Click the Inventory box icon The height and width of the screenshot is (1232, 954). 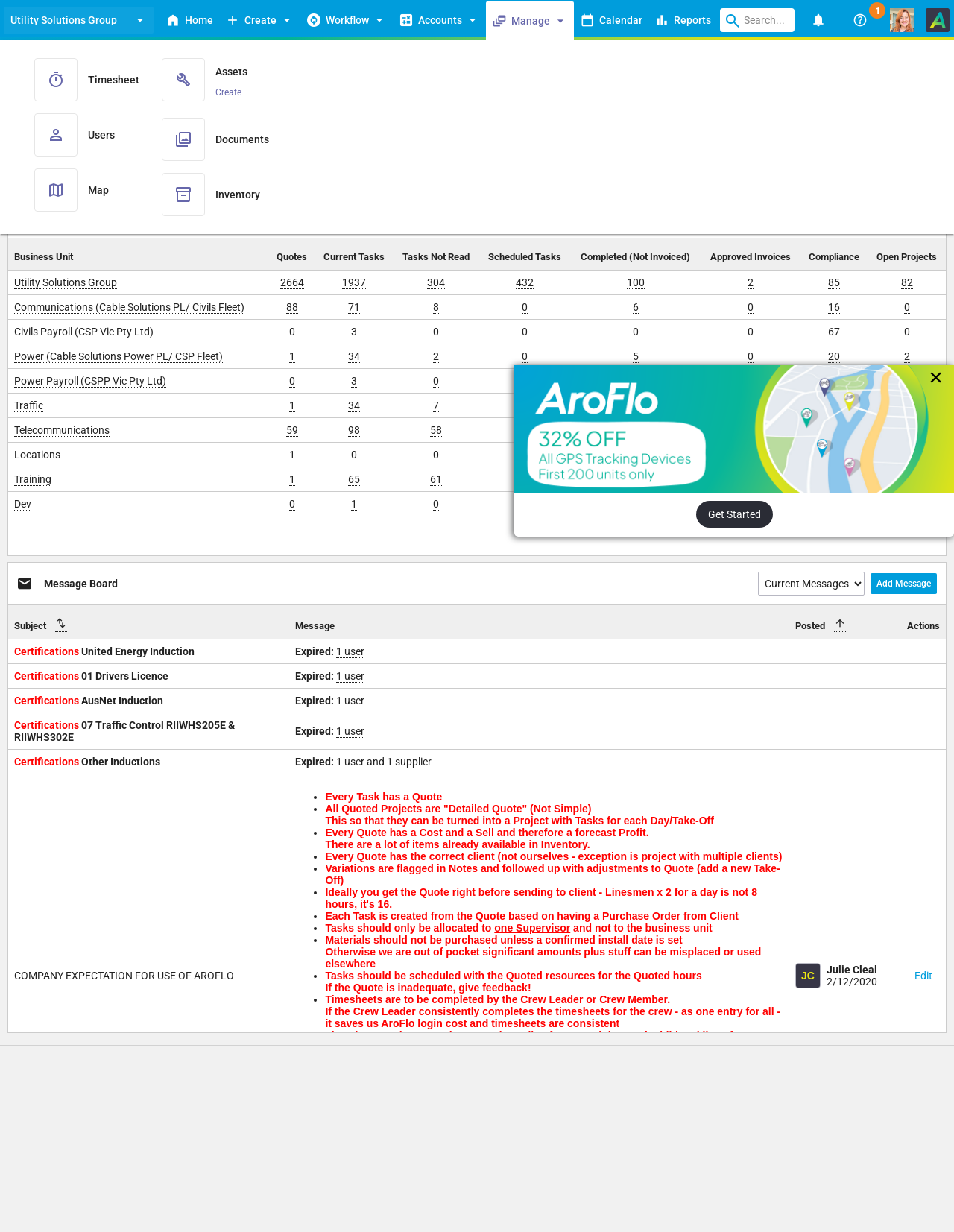tap(183, 195)
